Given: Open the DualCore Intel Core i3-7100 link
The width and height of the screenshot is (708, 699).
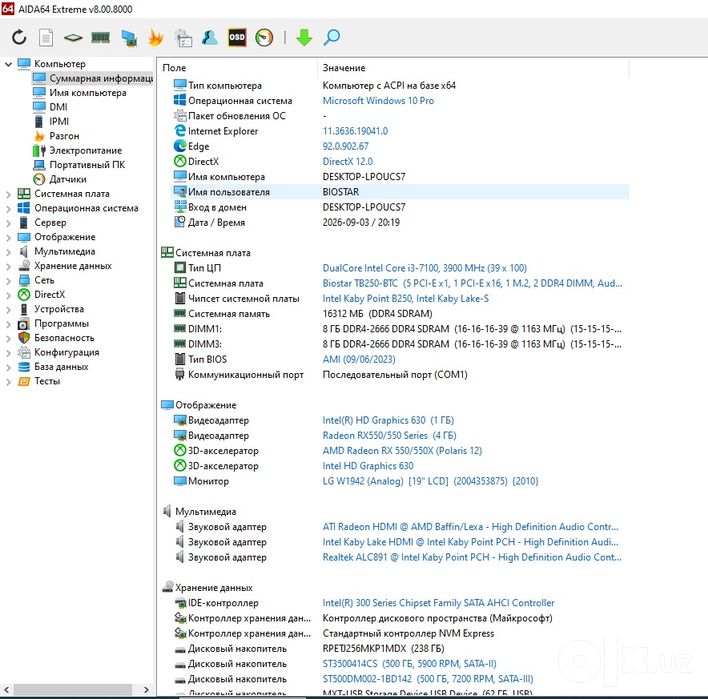Looking at the screenshot, I should coord(424,268).
